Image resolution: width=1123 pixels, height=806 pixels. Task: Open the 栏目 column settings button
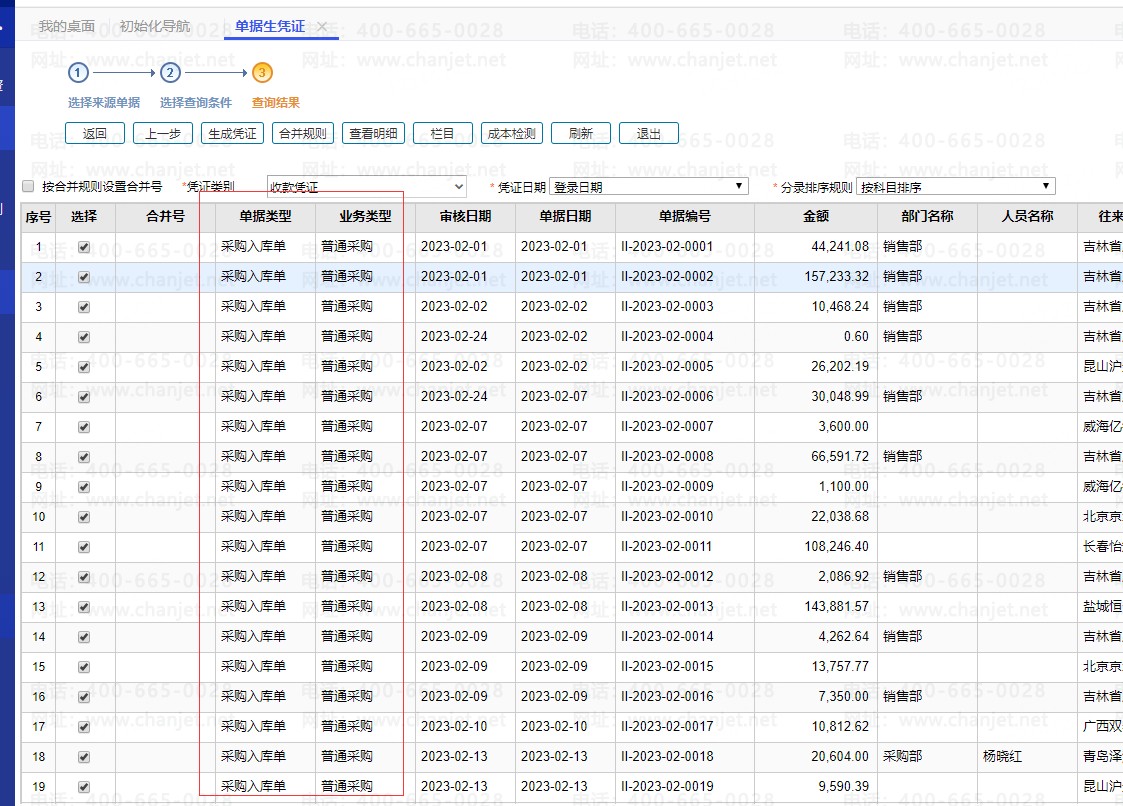point(443,134)
